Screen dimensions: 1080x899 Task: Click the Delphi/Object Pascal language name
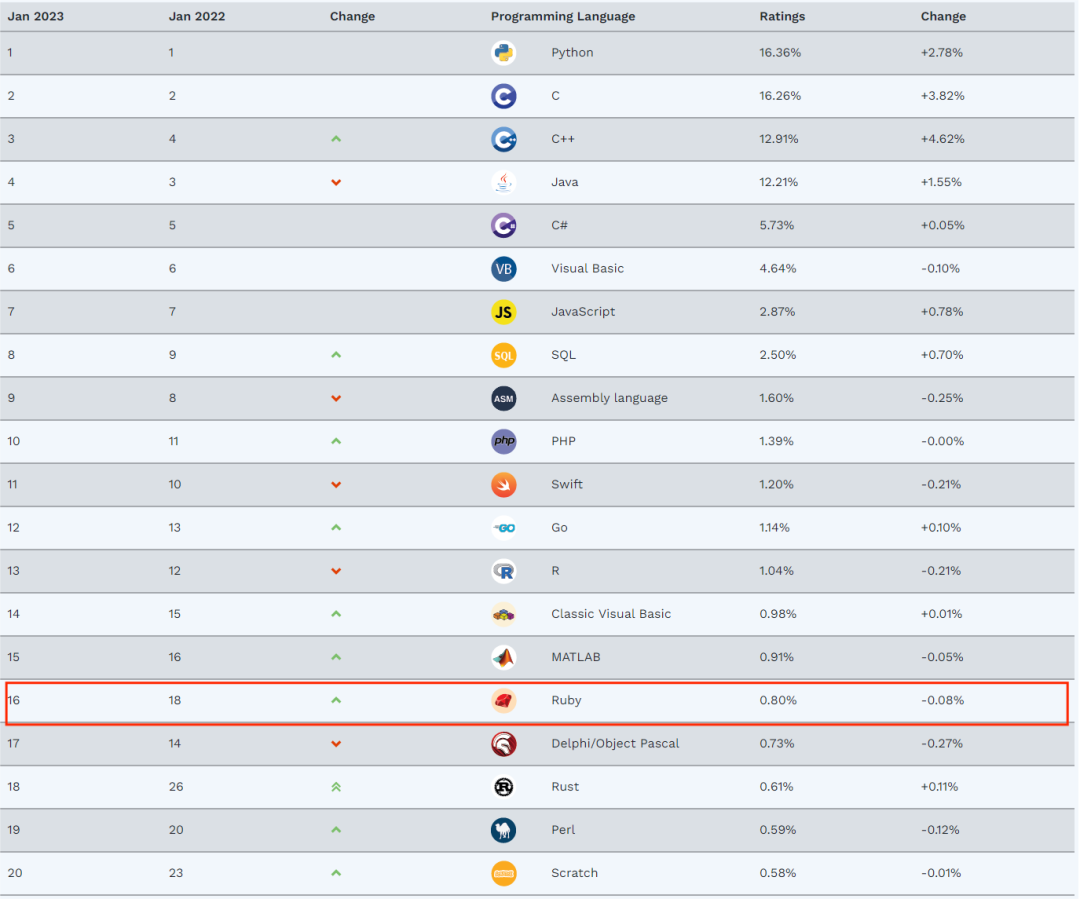(615, 743)
